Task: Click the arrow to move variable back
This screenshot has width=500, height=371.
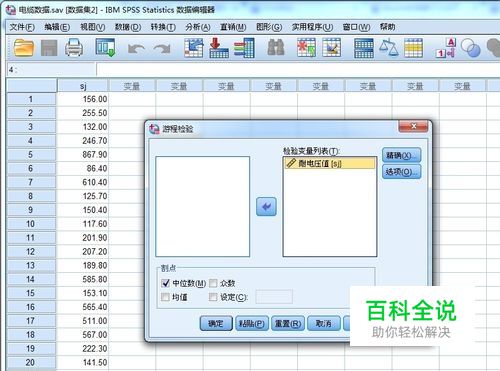Action: (x=266, y=207)
